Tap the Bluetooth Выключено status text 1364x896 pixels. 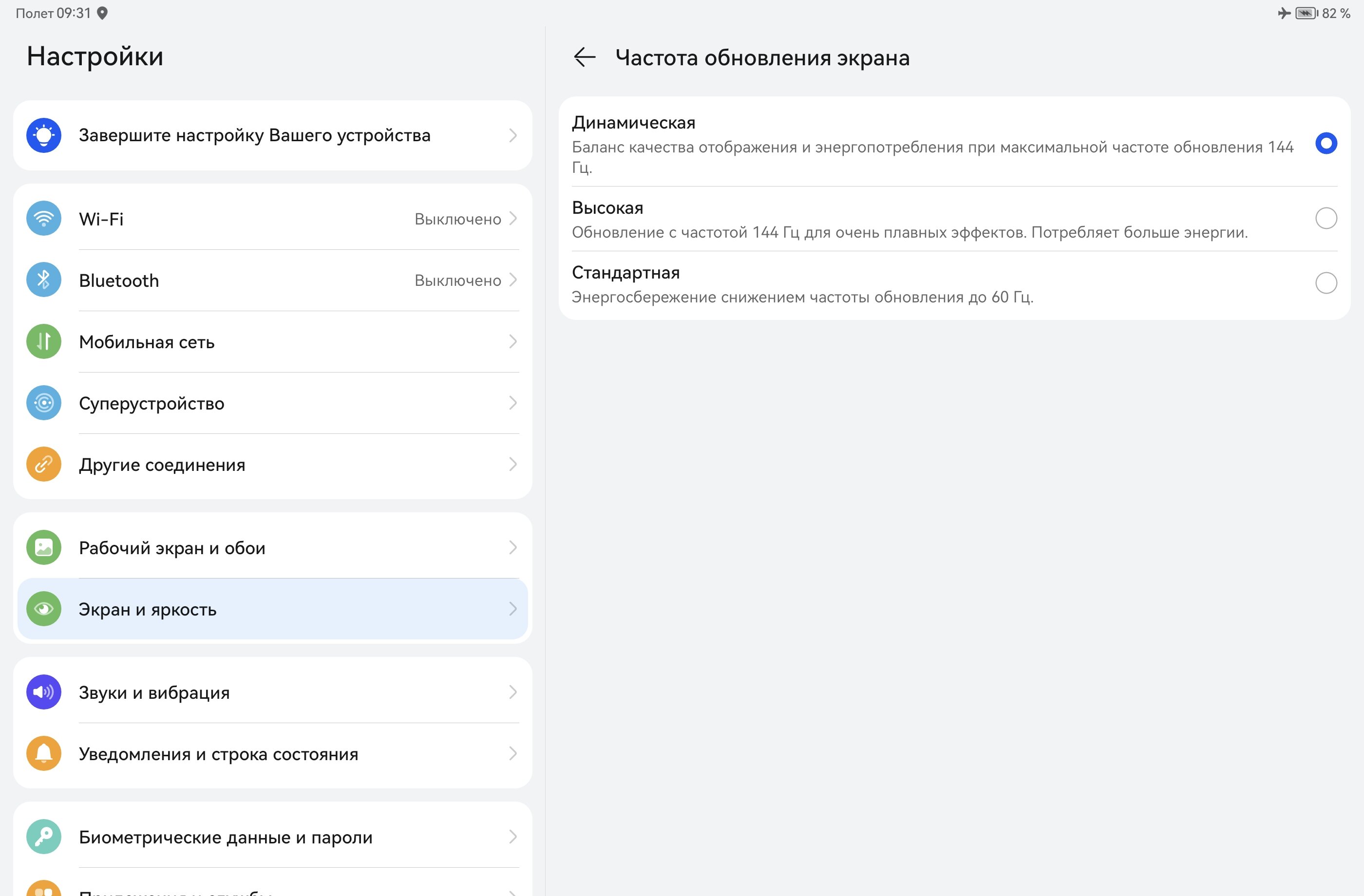point(457,280)
